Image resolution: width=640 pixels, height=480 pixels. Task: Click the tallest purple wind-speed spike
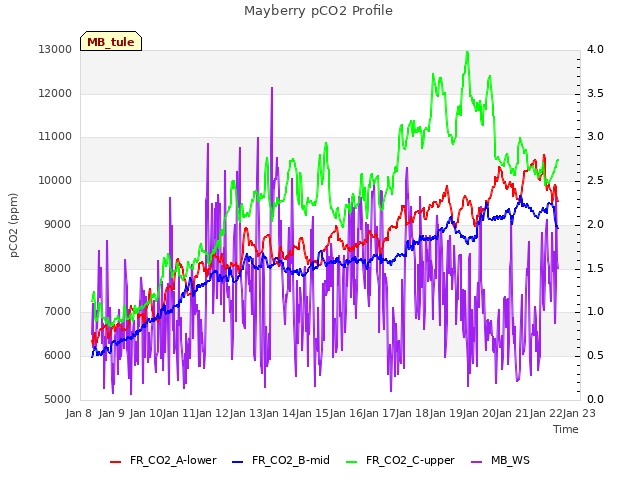272,88
